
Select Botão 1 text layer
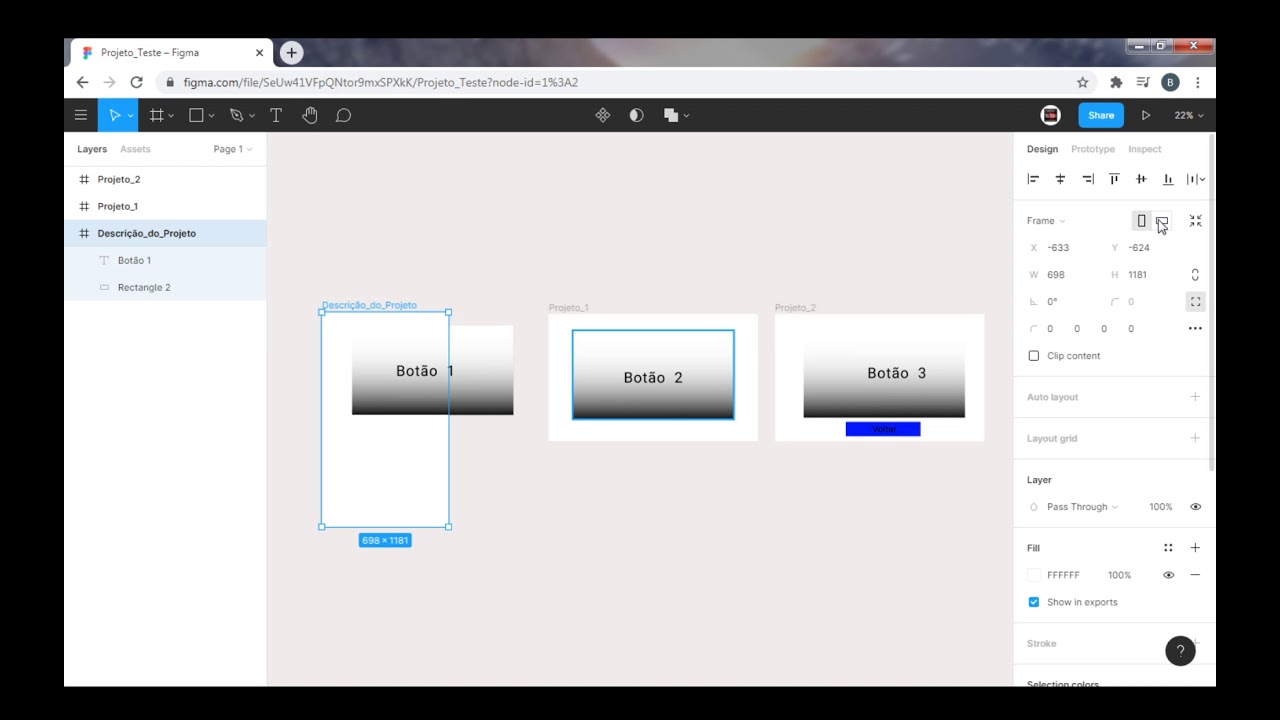click(165, 260)
